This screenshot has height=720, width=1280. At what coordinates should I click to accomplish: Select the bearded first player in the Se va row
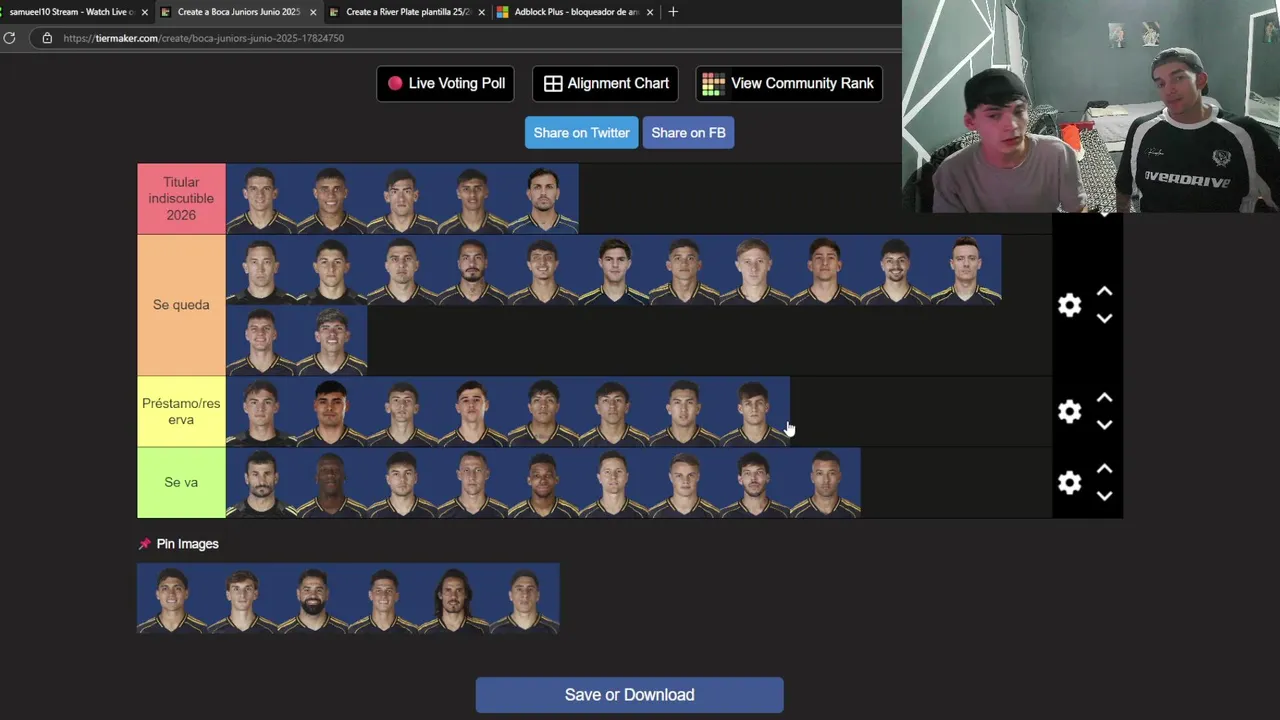pos(261,482)
